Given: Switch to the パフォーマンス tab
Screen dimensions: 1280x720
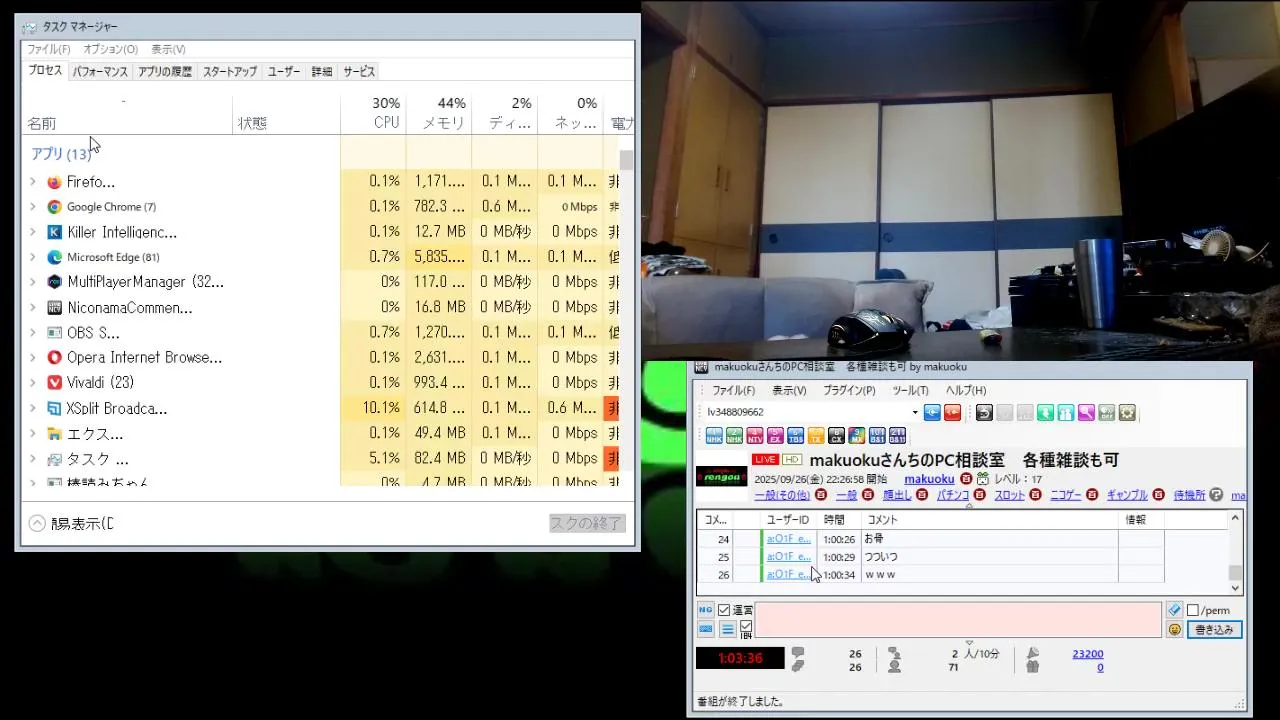Looking at the screenshot, I should (100, 72).
